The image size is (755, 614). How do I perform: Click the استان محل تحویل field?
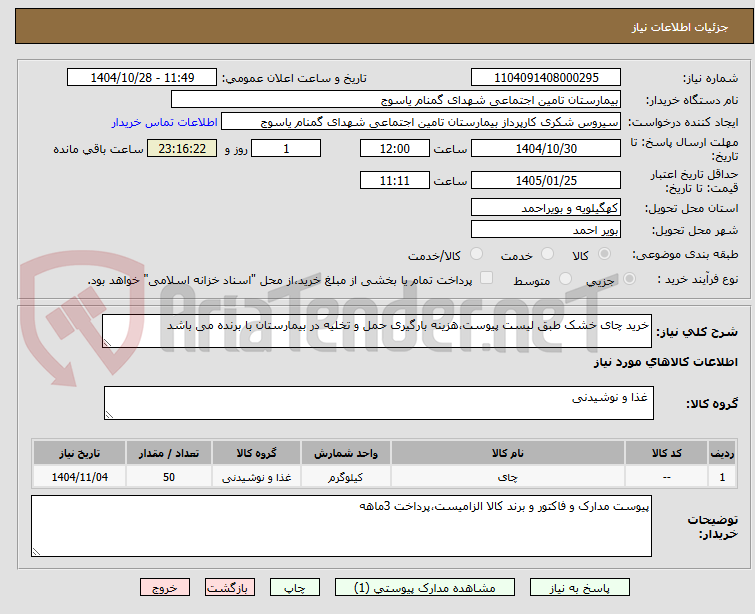coord(546,208)
